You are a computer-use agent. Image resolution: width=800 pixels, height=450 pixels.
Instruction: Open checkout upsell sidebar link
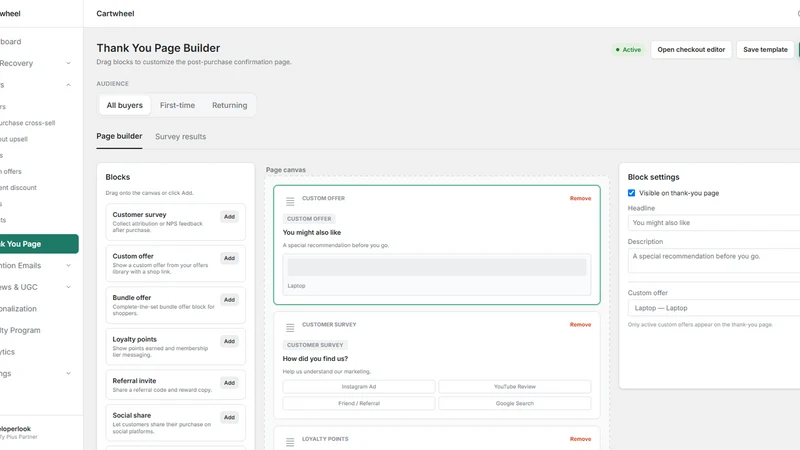pyautogui.click(x=15, y=139)
